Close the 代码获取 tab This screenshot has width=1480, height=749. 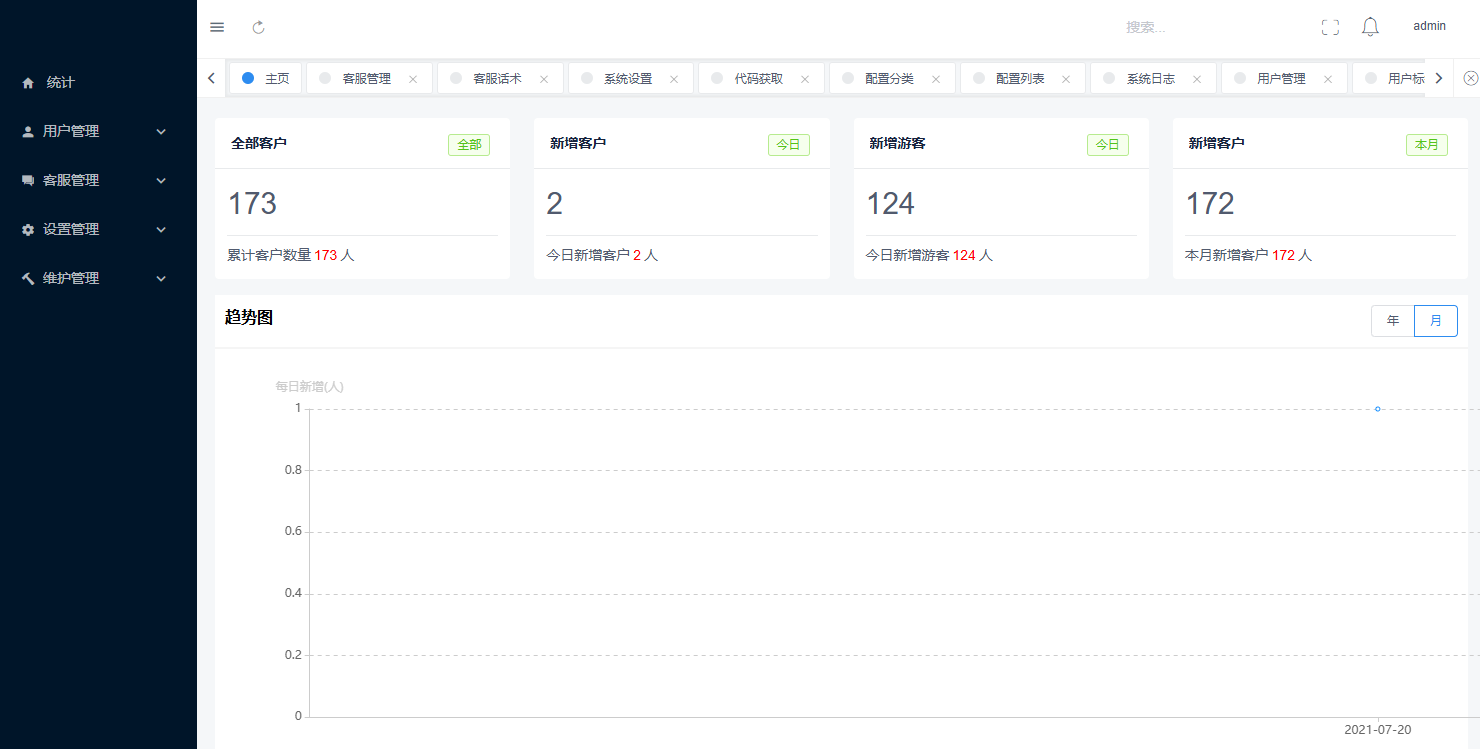(x=805, y=79)
